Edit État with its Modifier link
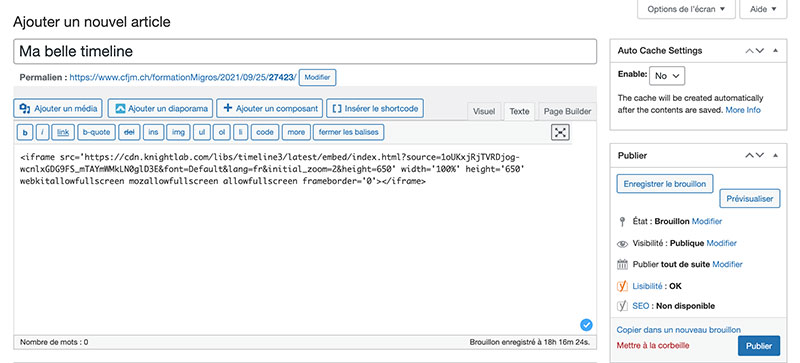Screen dimensions: 800x363 [707, 222]
